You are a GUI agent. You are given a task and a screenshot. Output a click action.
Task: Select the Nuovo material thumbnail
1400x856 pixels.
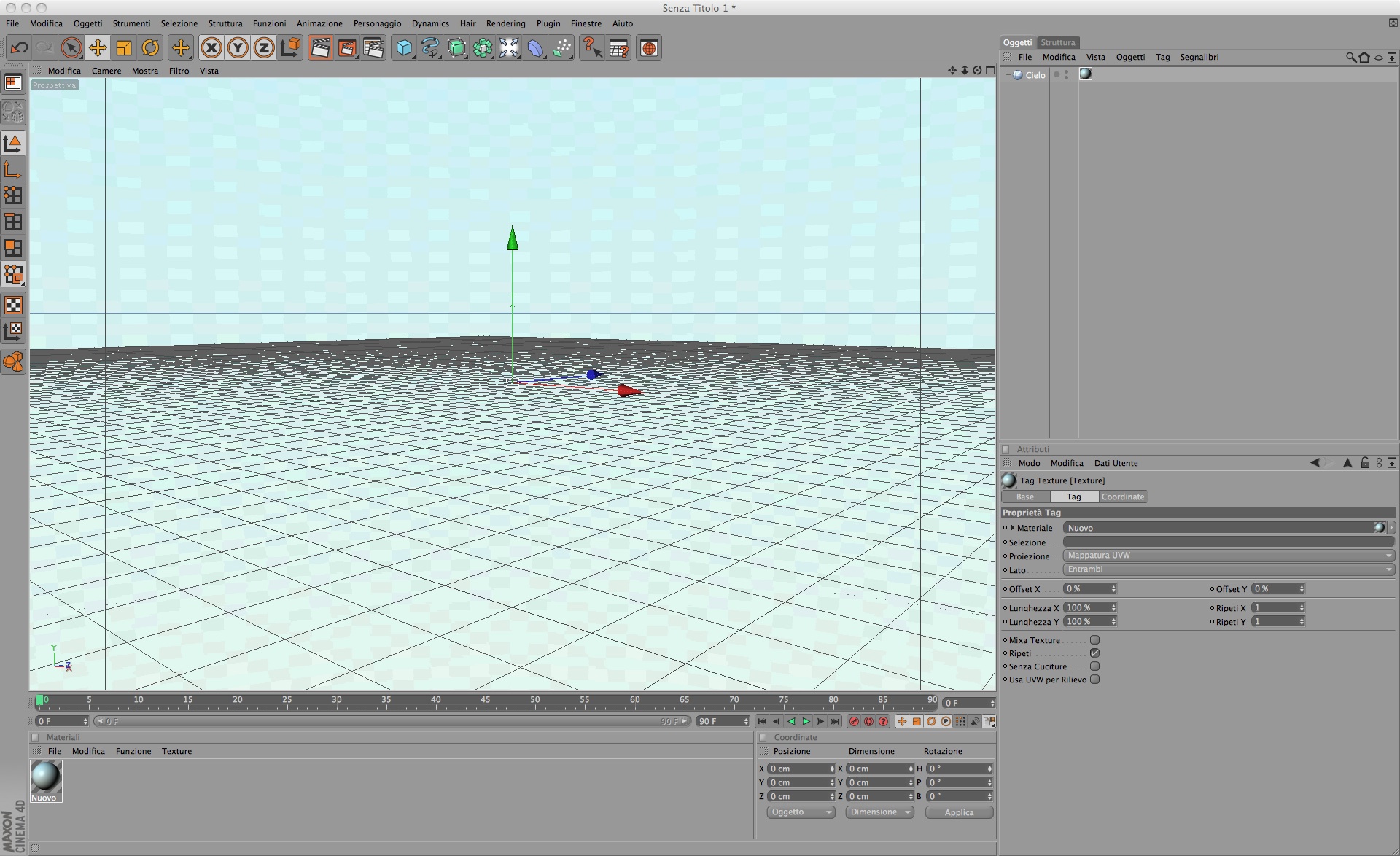point(45,777)
